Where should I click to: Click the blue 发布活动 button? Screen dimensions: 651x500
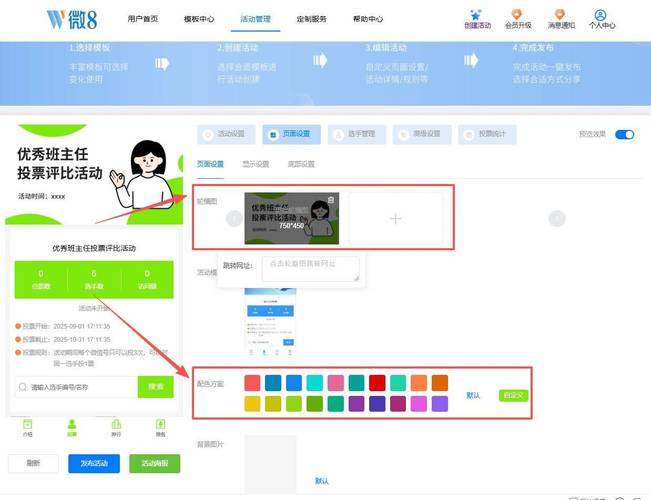pos(94,463)
